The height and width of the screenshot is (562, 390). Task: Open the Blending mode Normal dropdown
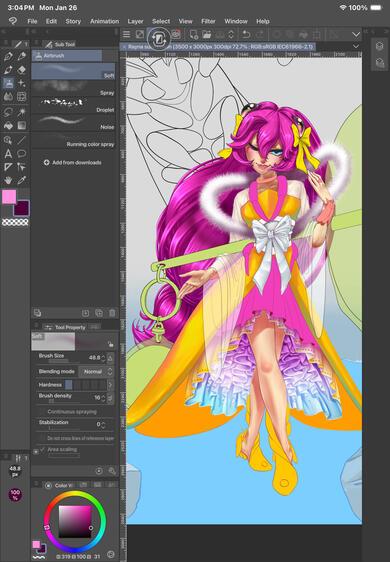pos(96,372)
